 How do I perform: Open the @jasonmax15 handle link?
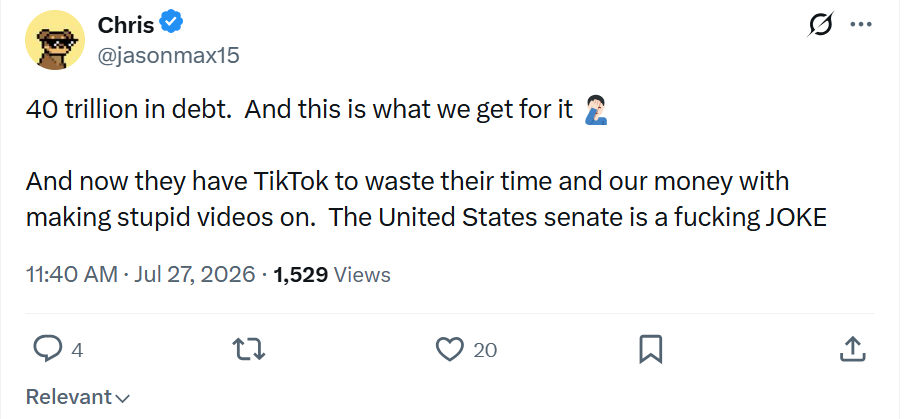[169, 56]
